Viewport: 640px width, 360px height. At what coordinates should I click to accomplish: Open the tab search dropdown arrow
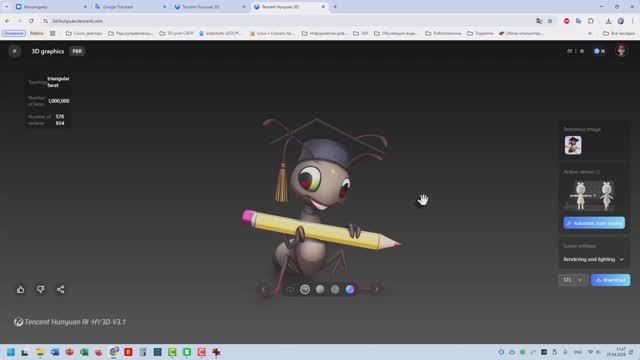6,7
